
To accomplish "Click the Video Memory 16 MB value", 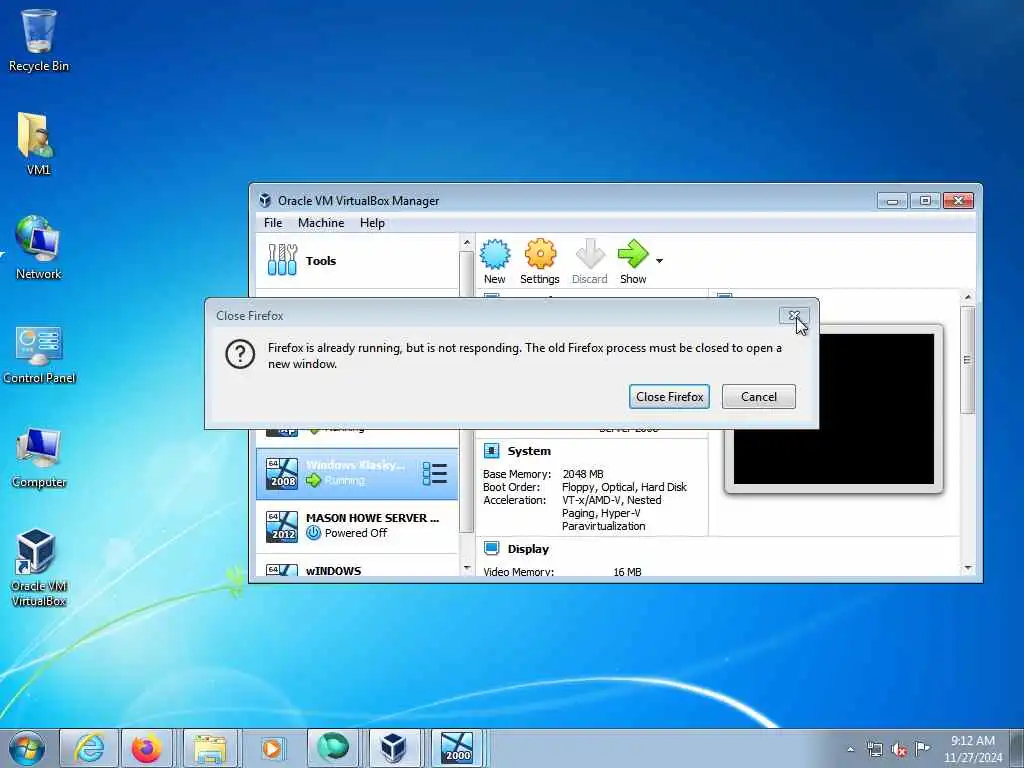I will (x=627, y=572).
